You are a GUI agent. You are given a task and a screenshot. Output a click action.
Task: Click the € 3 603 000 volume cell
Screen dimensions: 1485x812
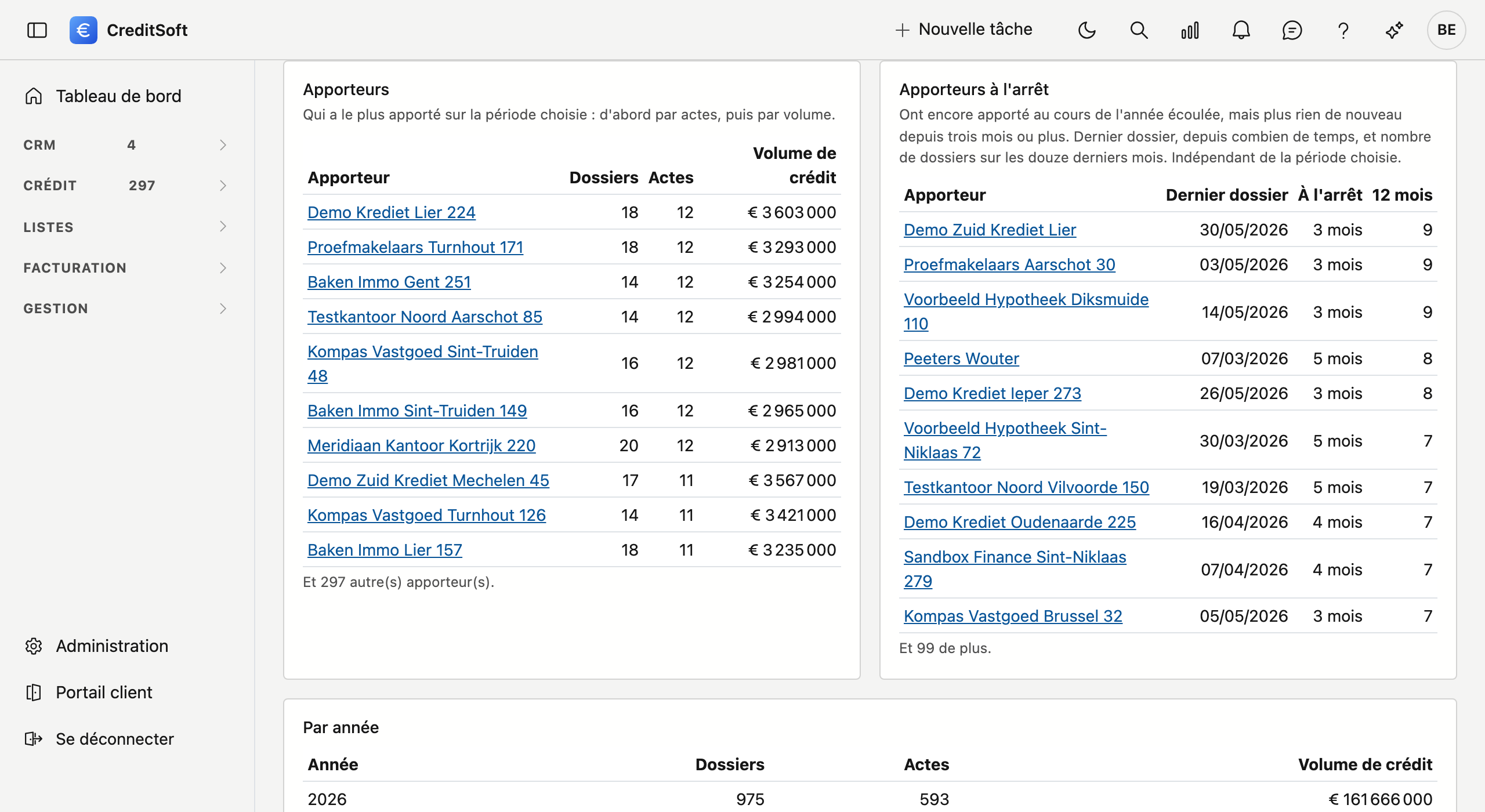(792, 212)
